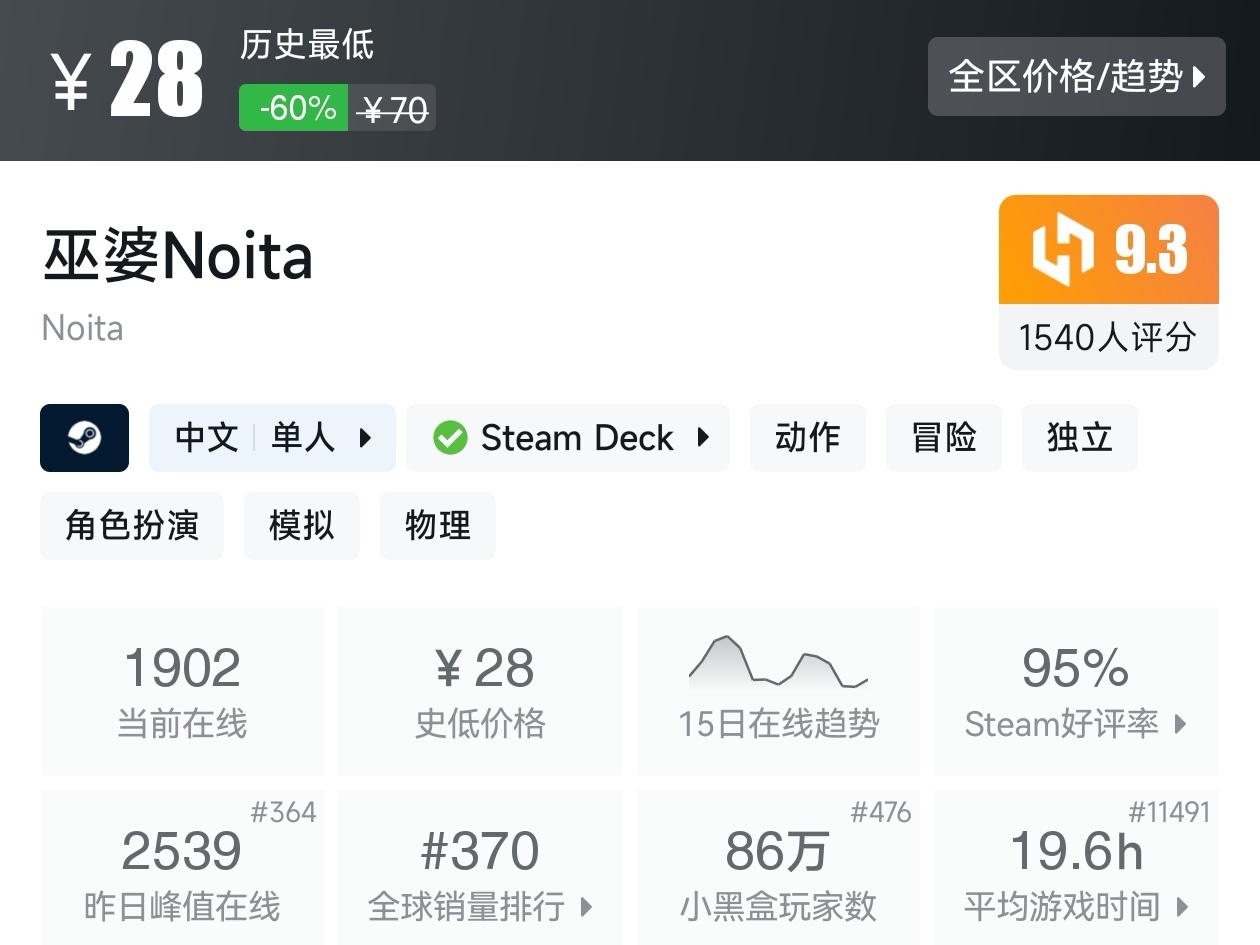This screenshot has height=945, width=1260.
Task: Click the 当前在线 1902 stat card
Action: (x=182, y=690)
